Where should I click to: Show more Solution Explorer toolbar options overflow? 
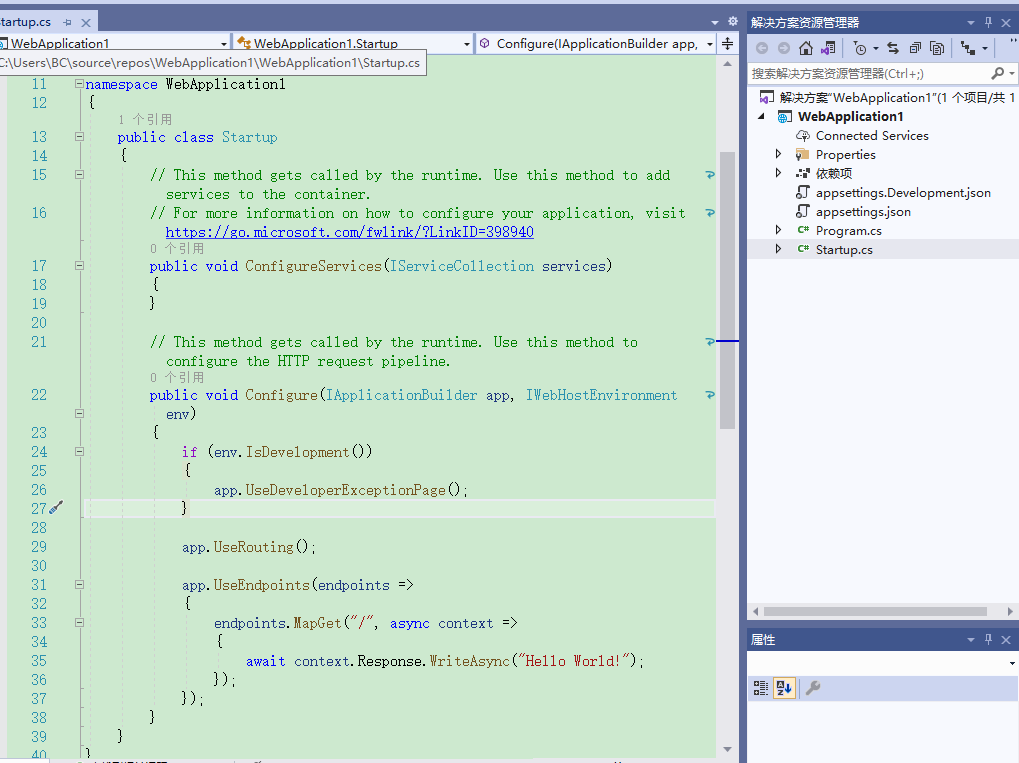[x=1013, y=43]
